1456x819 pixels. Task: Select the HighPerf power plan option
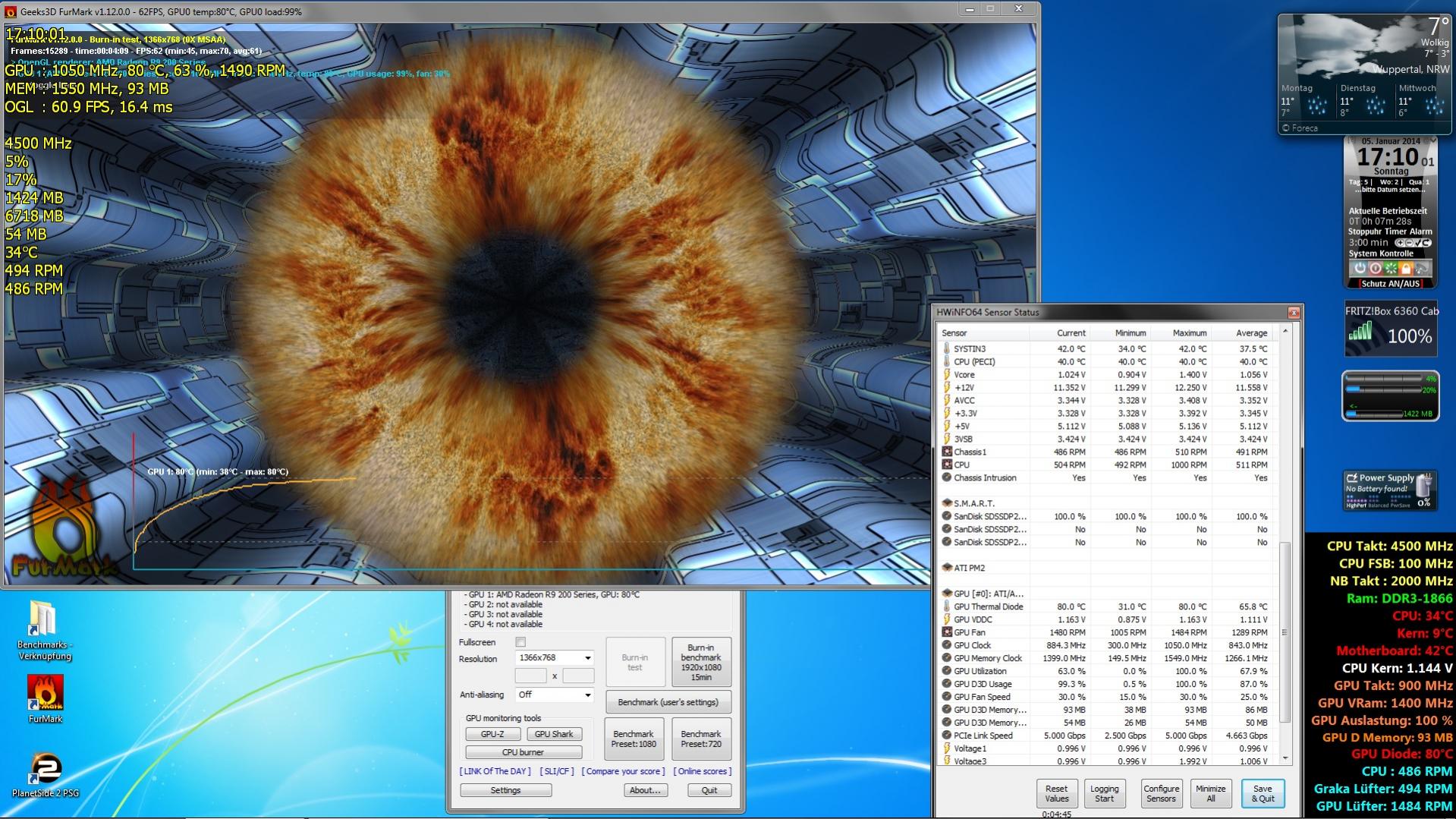1355,506
